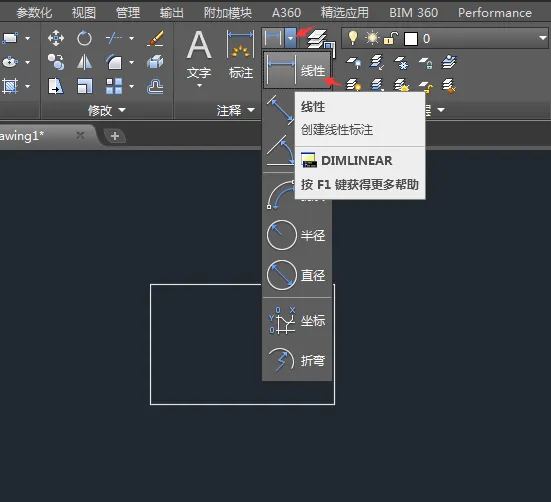Toggle layer freeze sun icon
This screenshot has height=502, width=551.
click(372, 38)
